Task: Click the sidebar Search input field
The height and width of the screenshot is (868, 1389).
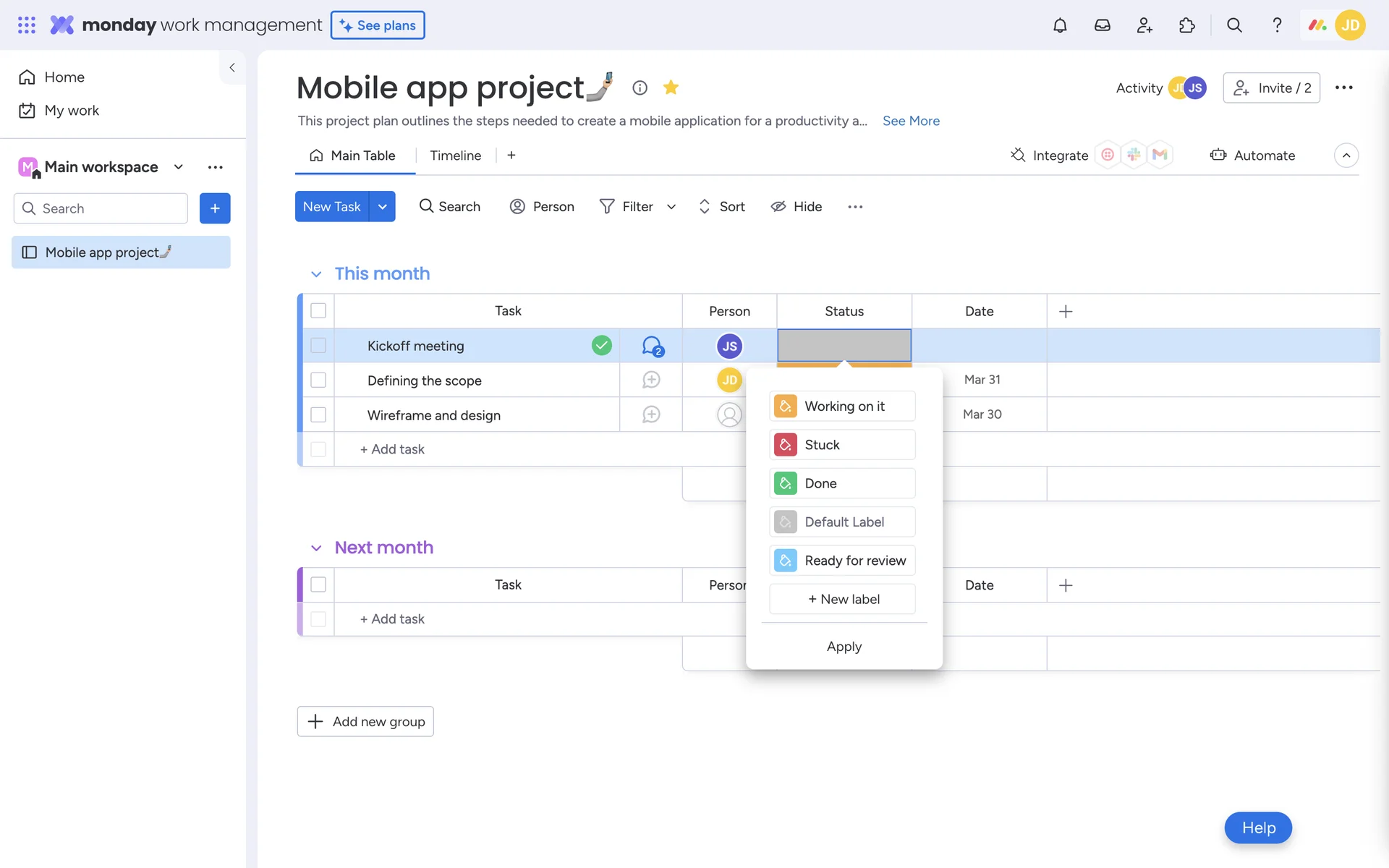Action: pyautogui.click(x=101, y=208)
